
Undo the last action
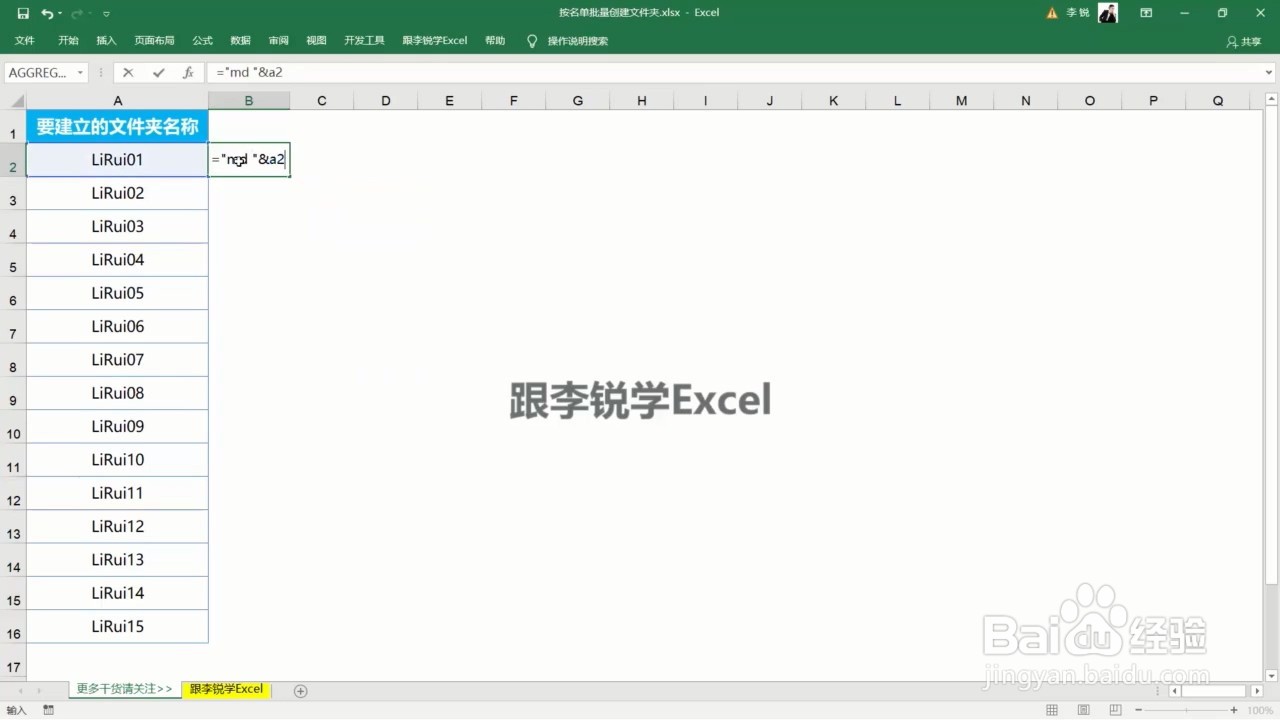[x=47, y=13]
